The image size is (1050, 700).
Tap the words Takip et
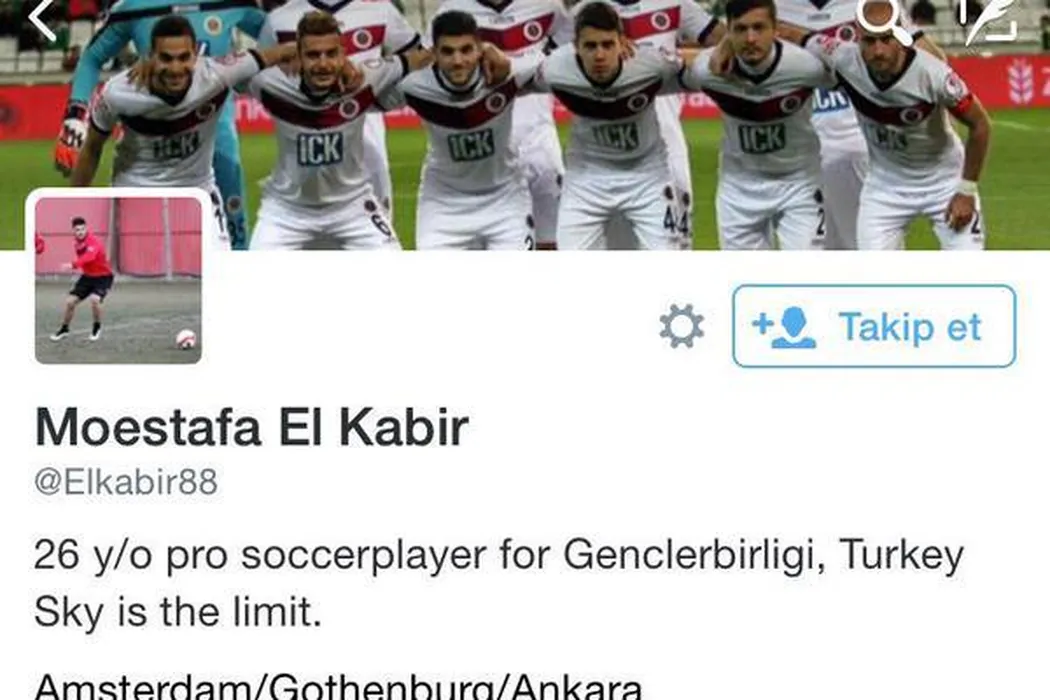coord(910,327)
